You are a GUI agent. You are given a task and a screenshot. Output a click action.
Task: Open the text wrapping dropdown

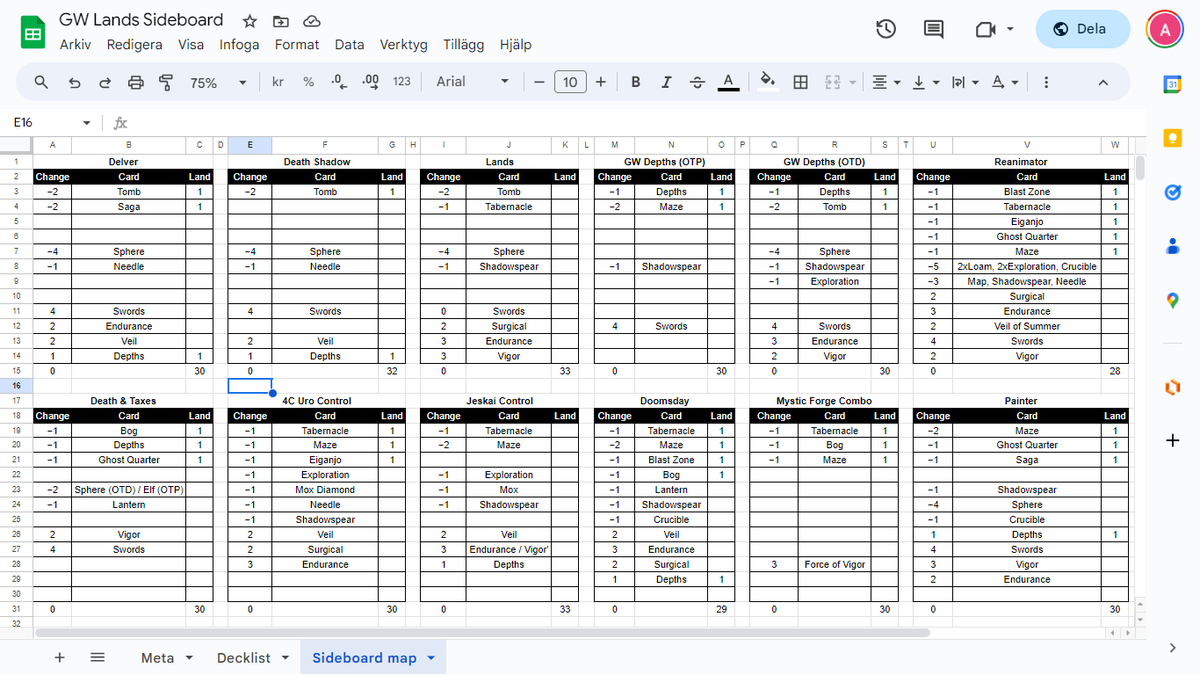point(964,82)
